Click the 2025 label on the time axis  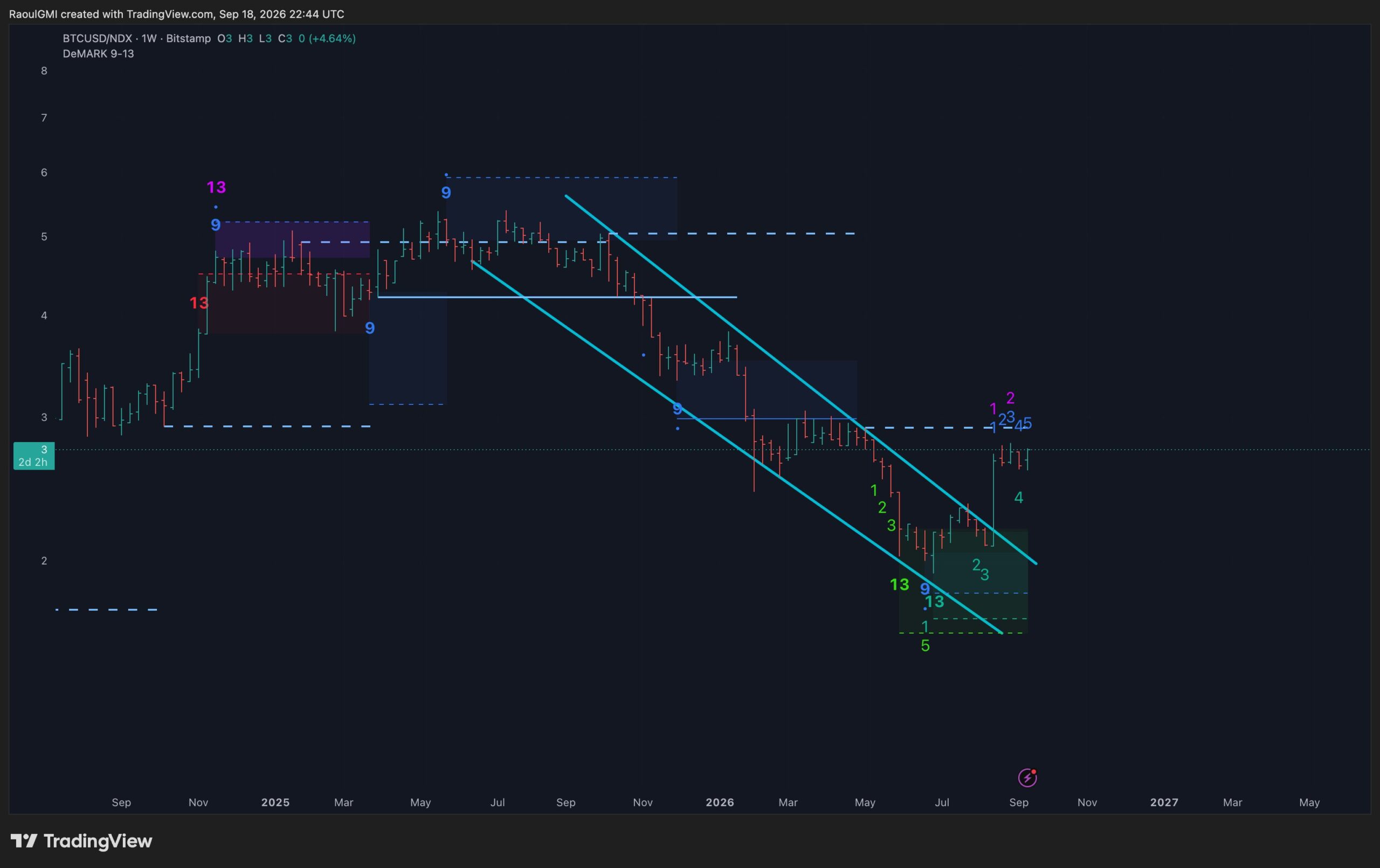pos(275,802)
